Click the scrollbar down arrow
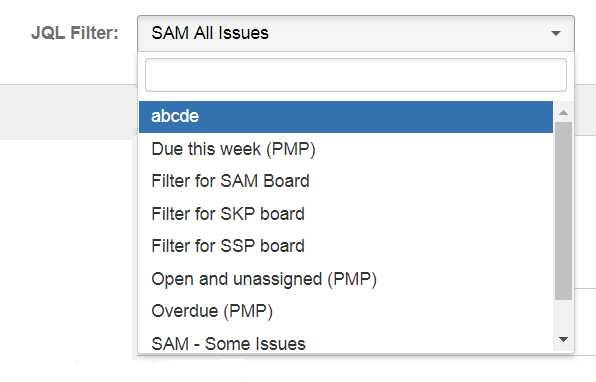596x382 pixels. (563, 339)
